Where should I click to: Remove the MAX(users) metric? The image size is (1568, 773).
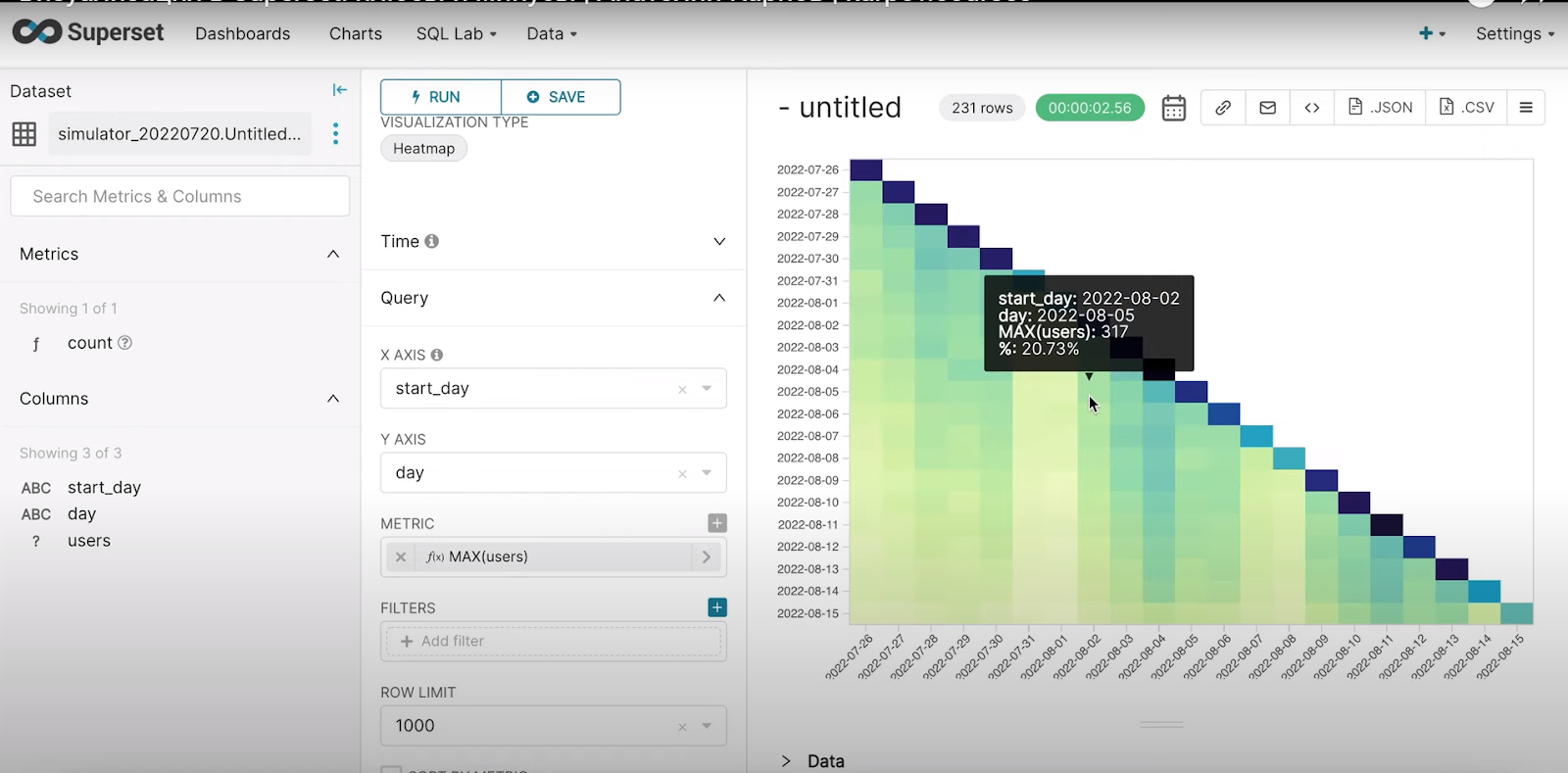pyautogui.click(x=401, y=556)
